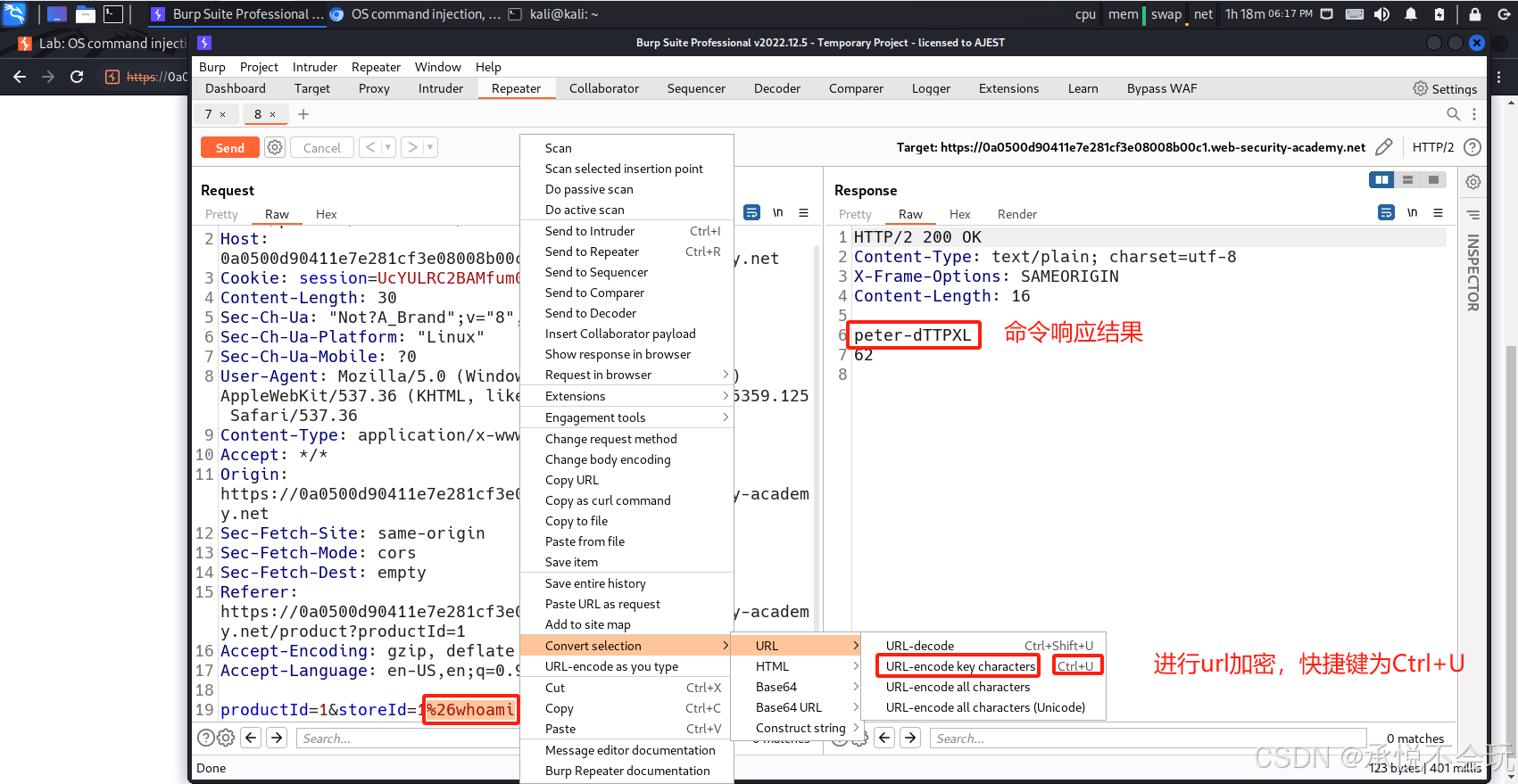Screen dimensions: 1518x784
Task: Open history back dropdown arrow
Action: click(388, 148)
